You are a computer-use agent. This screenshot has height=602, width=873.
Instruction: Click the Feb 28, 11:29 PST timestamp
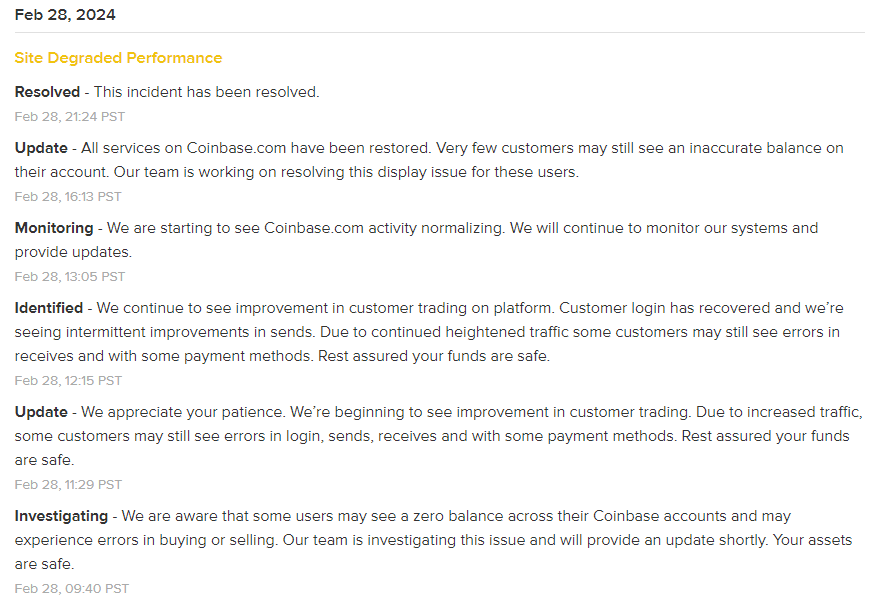tap(68, 484)
